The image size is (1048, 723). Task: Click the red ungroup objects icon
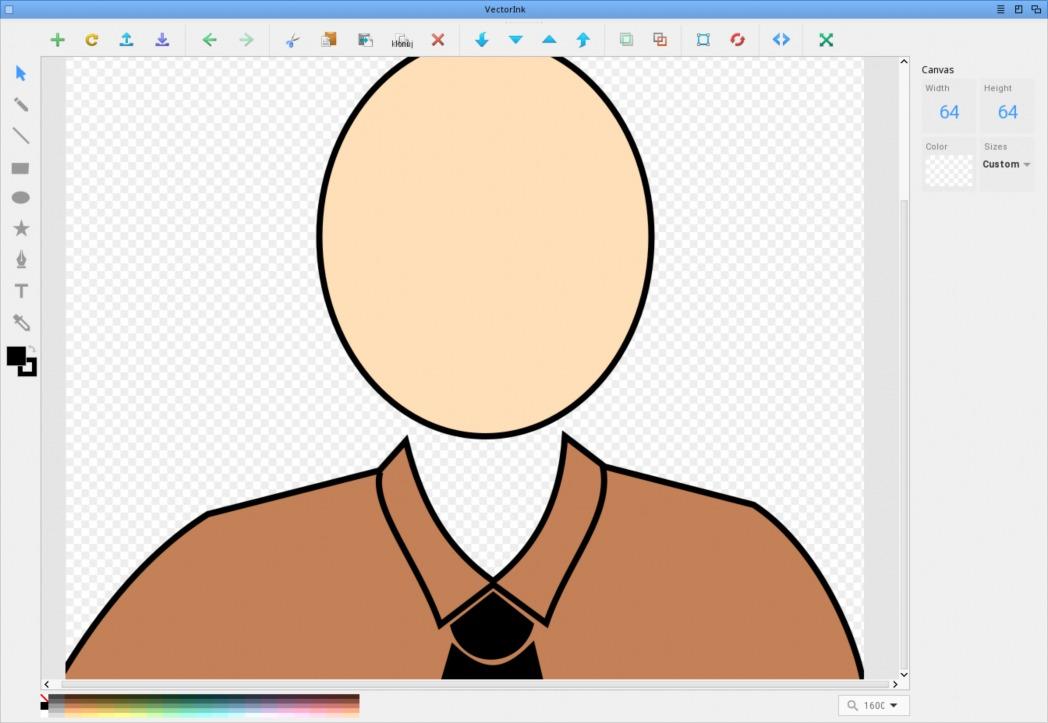pos(660,40)
